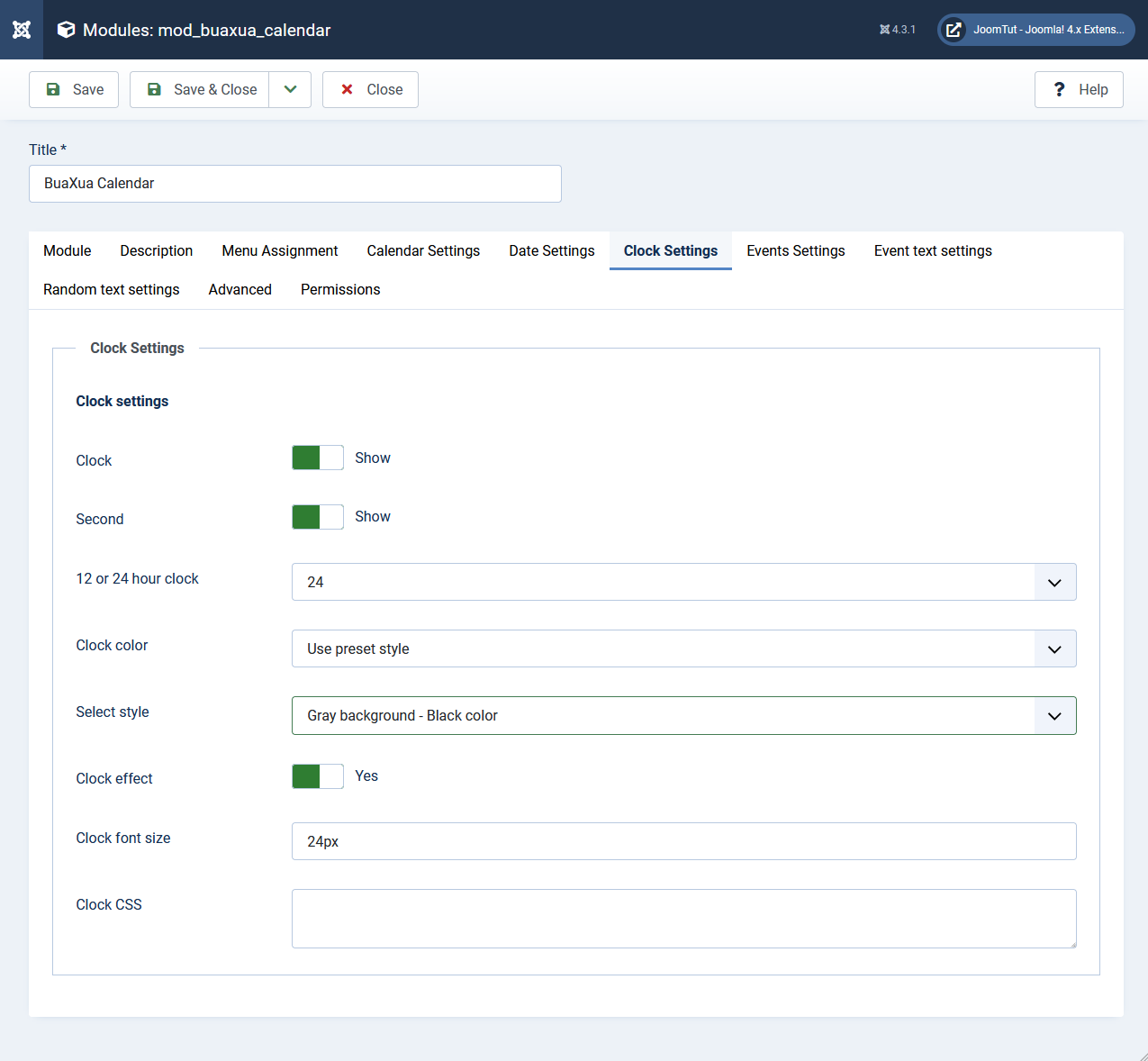The width and height of the screenshot is (1148, 1061).
Task: Open the Help button
Action: 1079,89
